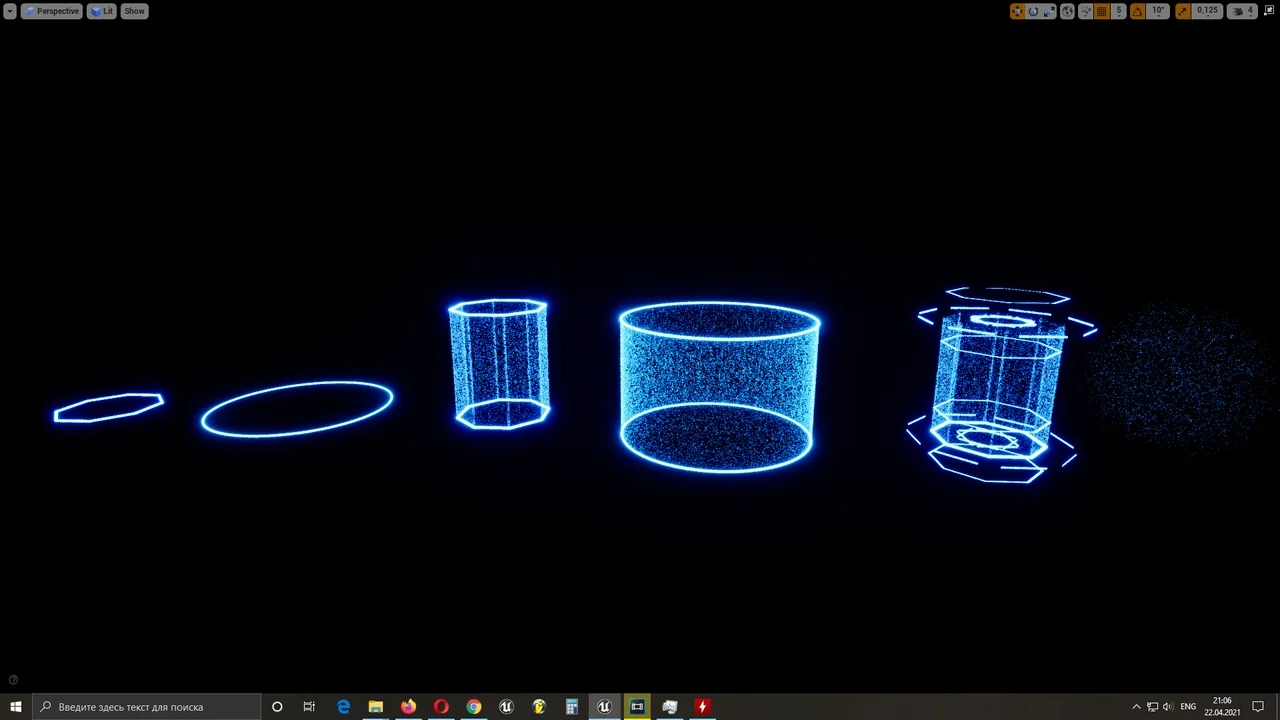Click the Show button in viewport
Image resolution: width=1280 pixels, height=720 pixels.
click(x=134, y=11)
